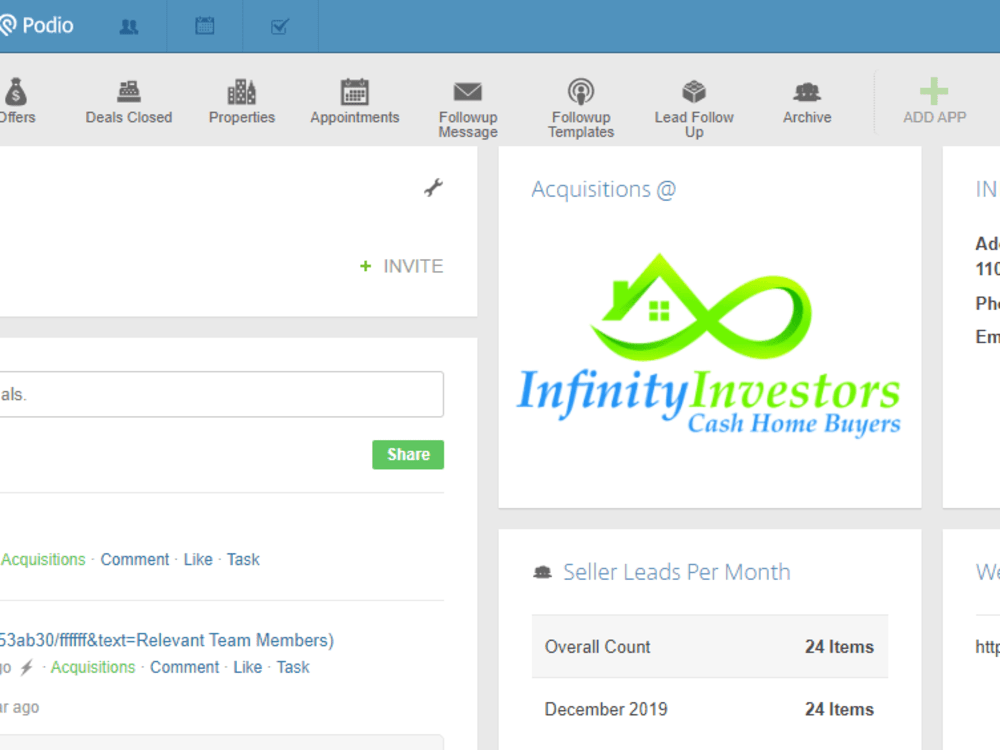Viewport: 1000px width, 750px height.
Task: Click the INVITE button
Action: (401, 266)
